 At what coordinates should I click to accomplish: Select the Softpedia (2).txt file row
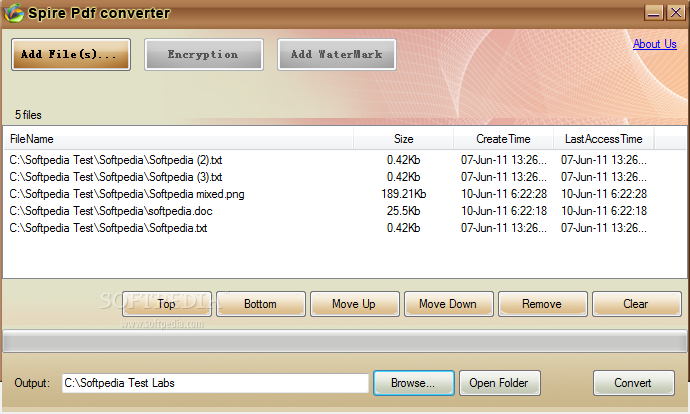344,160
